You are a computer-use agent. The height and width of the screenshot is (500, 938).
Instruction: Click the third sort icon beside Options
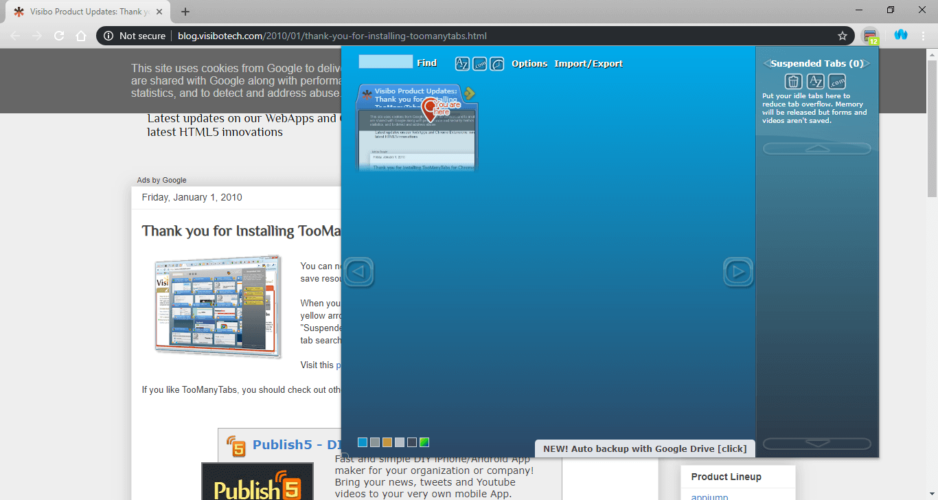point(497,63)
